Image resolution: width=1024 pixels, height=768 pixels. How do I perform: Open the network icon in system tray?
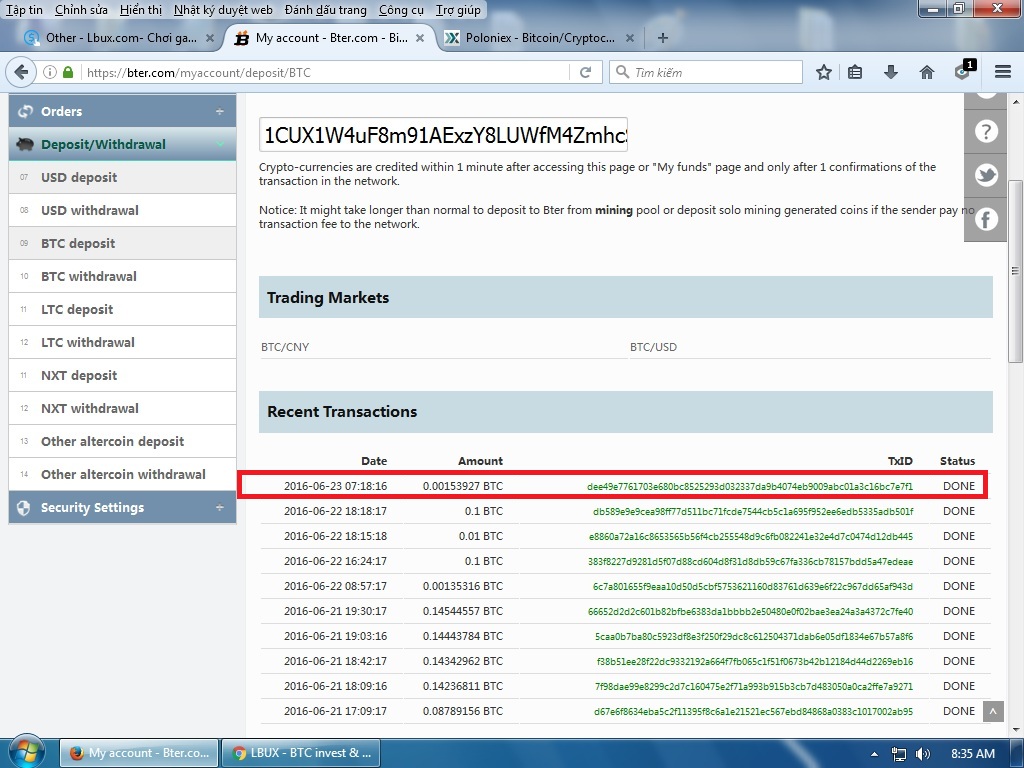899,754
